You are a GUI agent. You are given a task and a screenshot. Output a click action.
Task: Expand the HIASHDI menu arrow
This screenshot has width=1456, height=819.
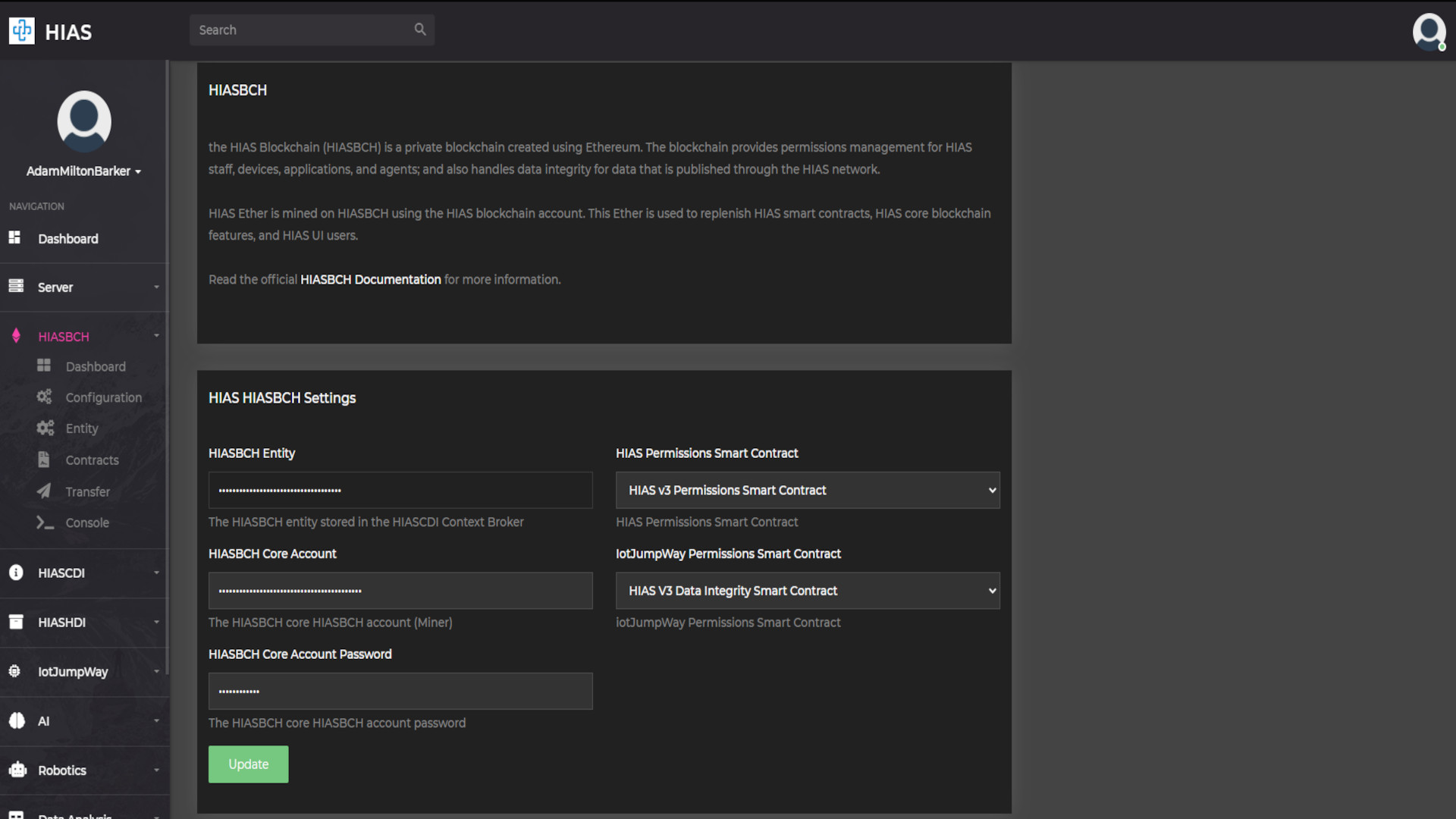(156, 622)
